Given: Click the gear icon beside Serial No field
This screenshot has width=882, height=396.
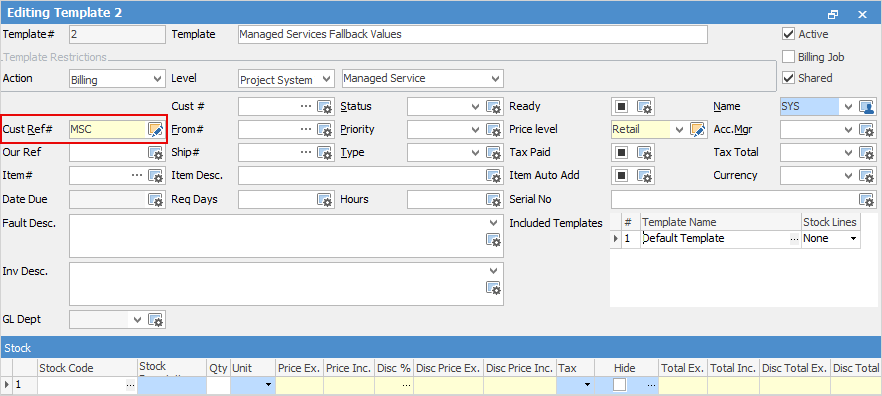Looking at the screenshot, I should (x=866, y=200).
